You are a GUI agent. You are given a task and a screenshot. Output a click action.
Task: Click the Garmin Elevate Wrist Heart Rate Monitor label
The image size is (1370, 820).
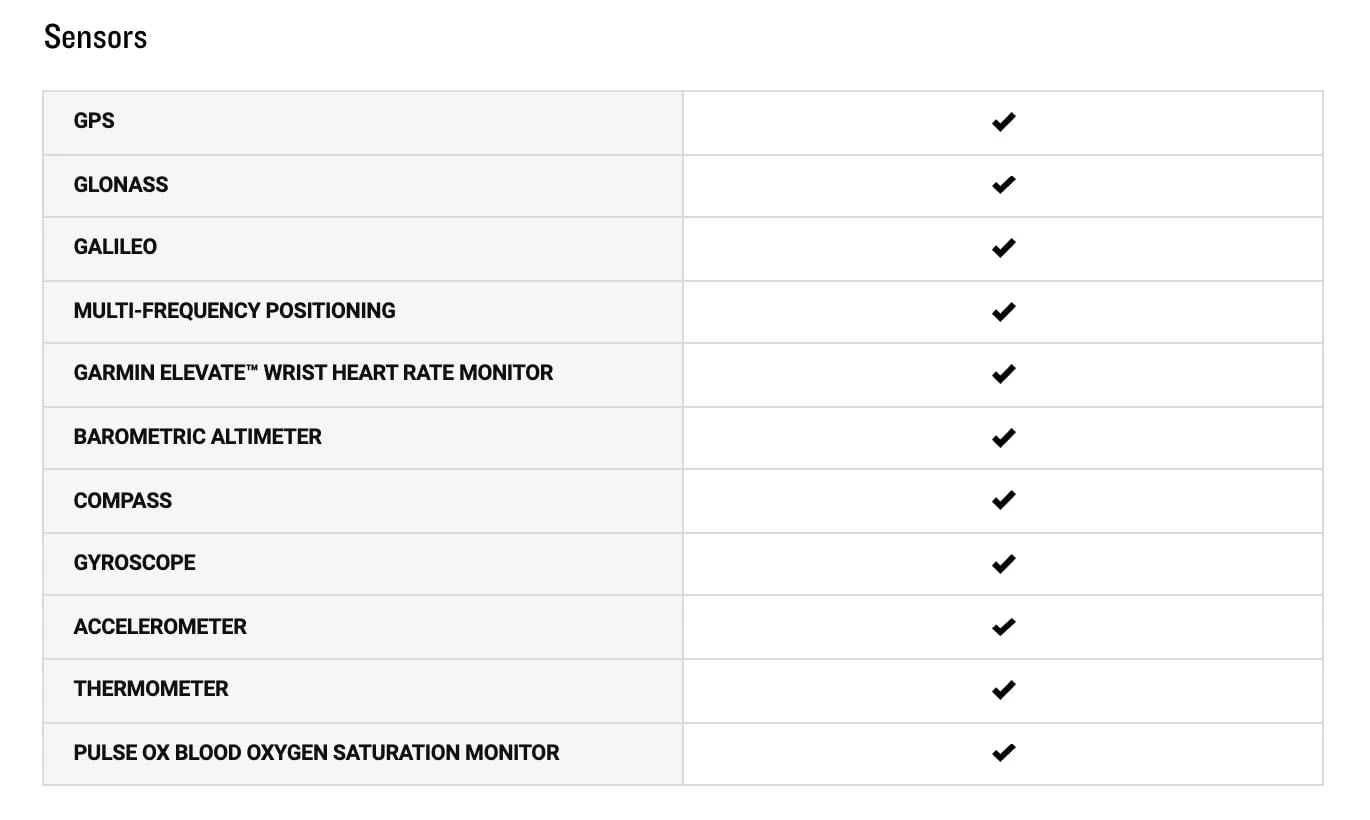click(x=313, y=373)
